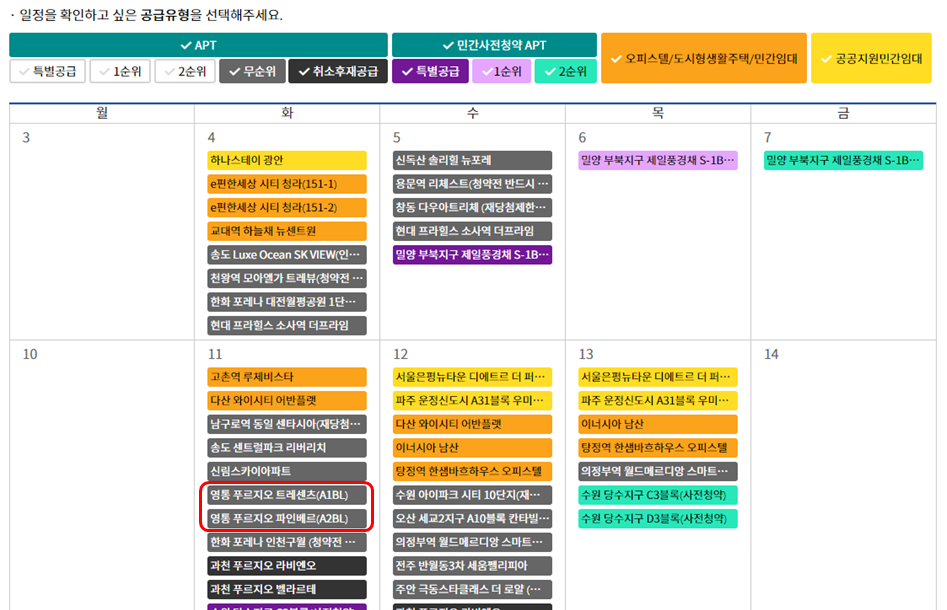
Task: Open 파주 운정신도시 A31블록 on the 13th
Action: point(658,400)
